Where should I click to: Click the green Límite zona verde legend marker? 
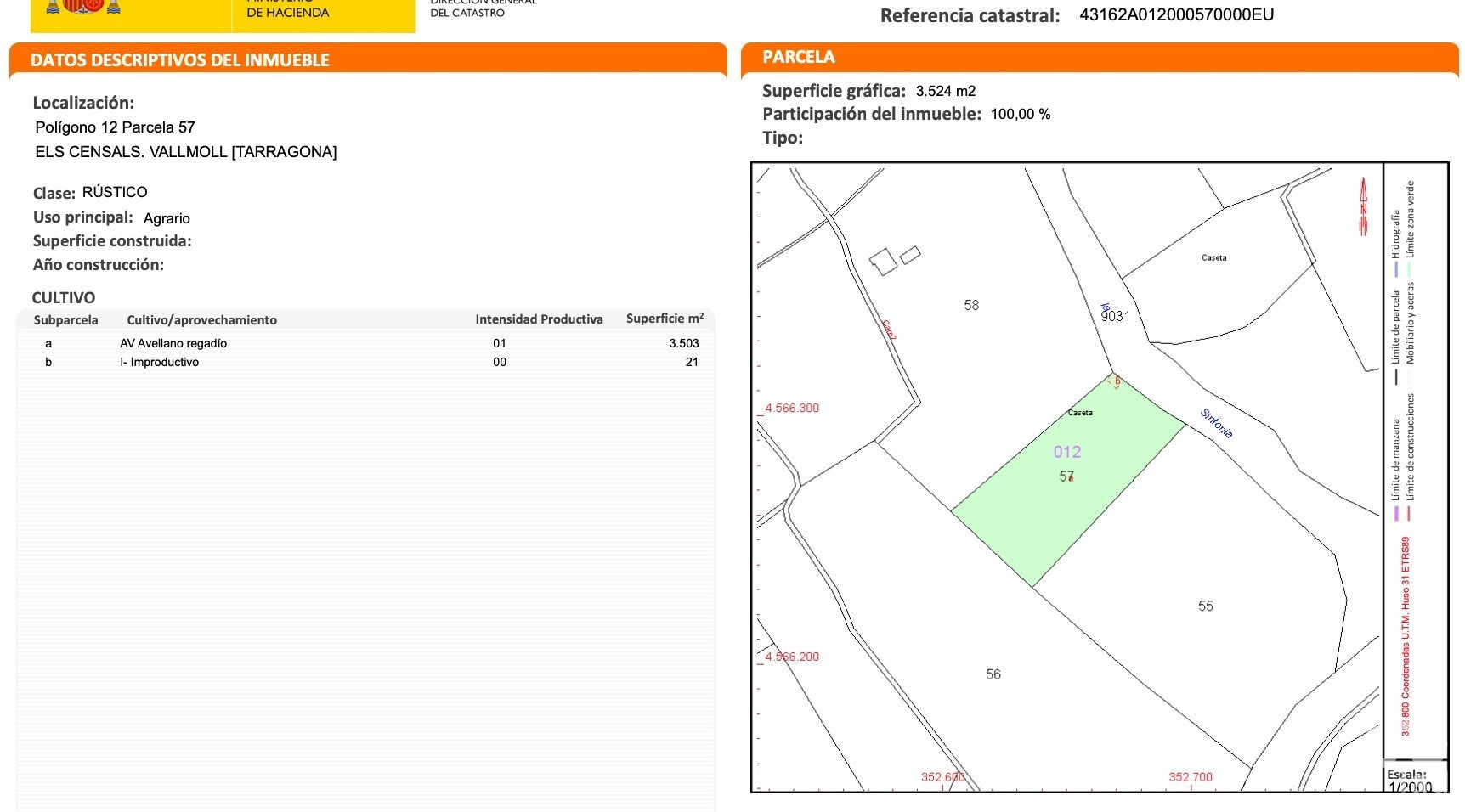1409,270
